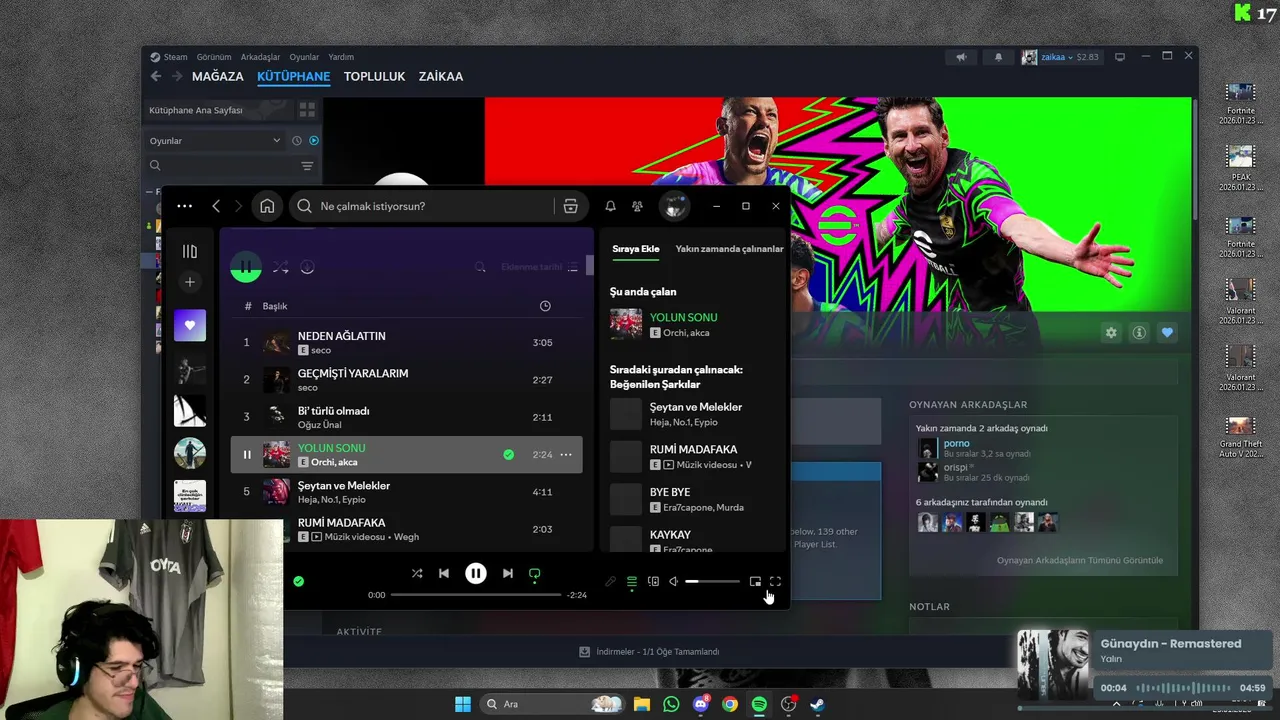Open Spotify home via the house icon
The height and width of the screenshot is (720, 1280).
(x=267, y=206)
